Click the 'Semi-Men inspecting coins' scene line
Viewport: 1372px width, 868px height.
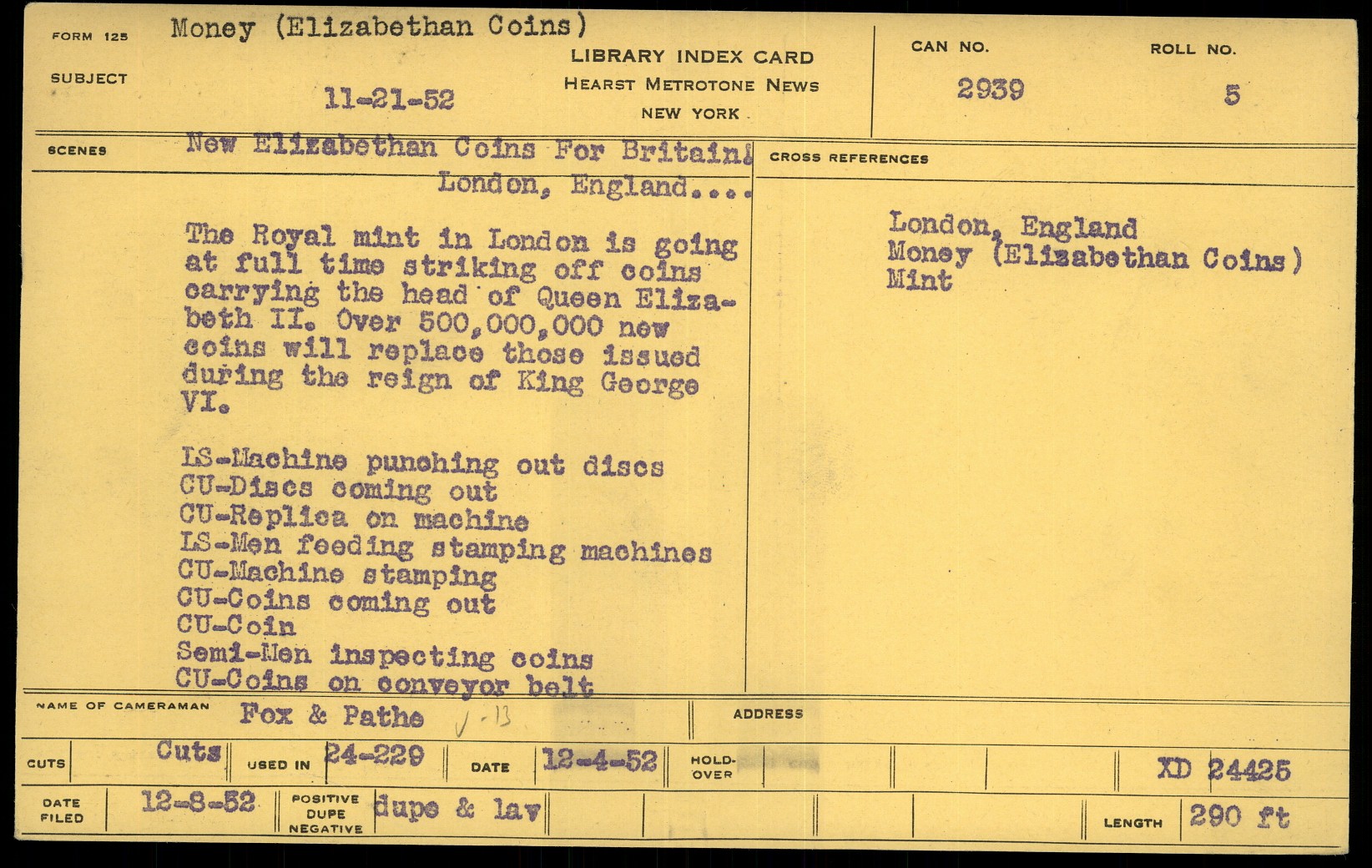pyautogui.click(x=385, y=656)
